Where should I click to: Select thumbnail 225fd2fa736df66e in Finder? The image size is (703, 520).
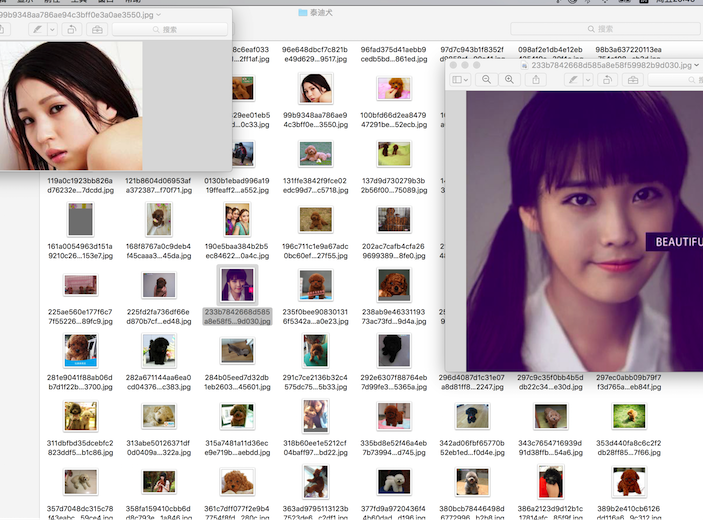tap(159, 285)
